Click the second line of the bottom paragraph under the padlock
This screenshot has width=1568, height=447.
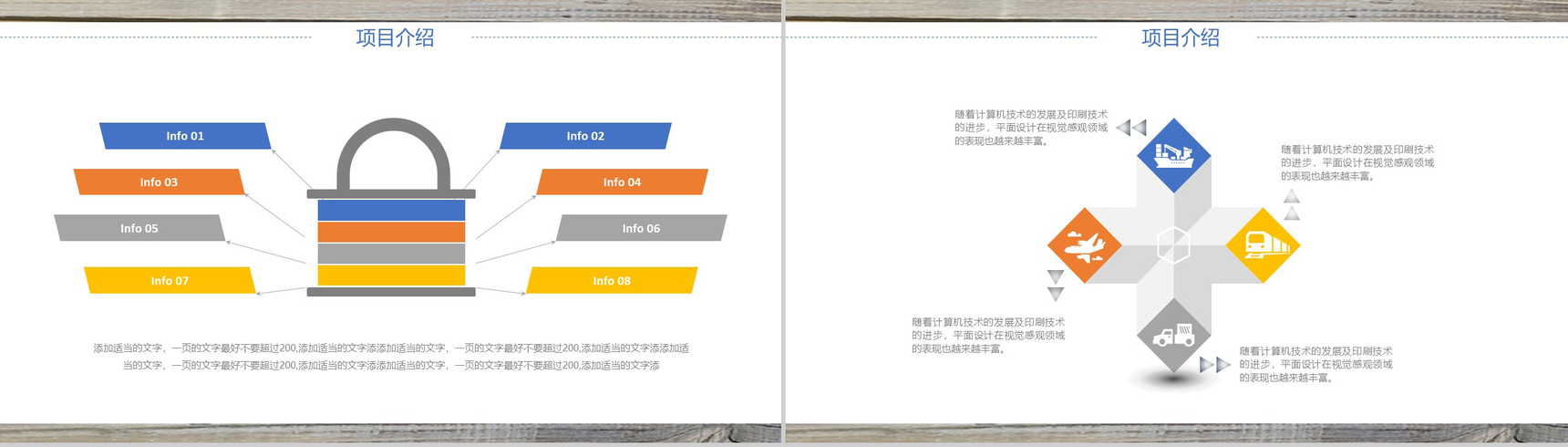click(391, 365)
